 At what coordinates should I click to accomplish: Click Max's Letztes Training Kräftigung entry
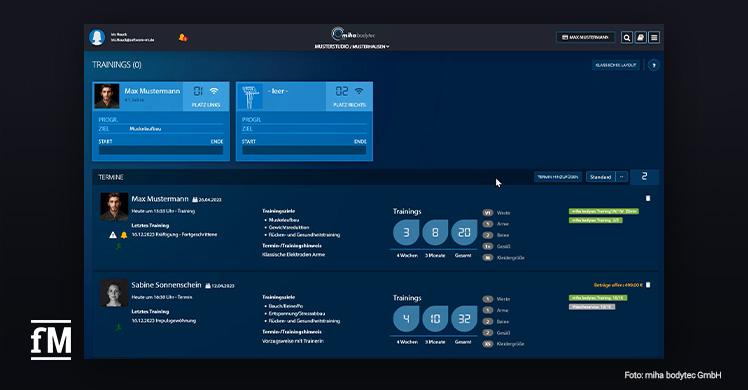click(x=174, y=235)
